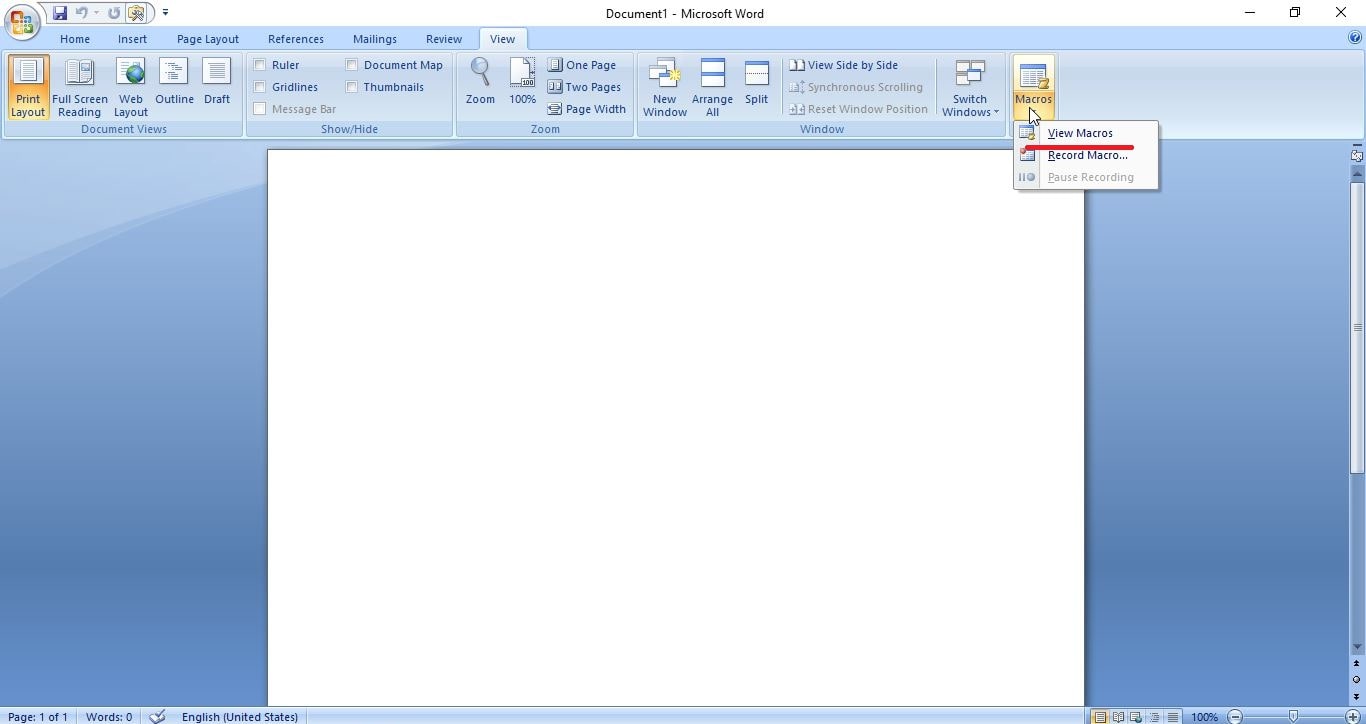Switch to Draft view in ribbon
The width and height of the screenshot is (1366, 724).
(217, 82)
